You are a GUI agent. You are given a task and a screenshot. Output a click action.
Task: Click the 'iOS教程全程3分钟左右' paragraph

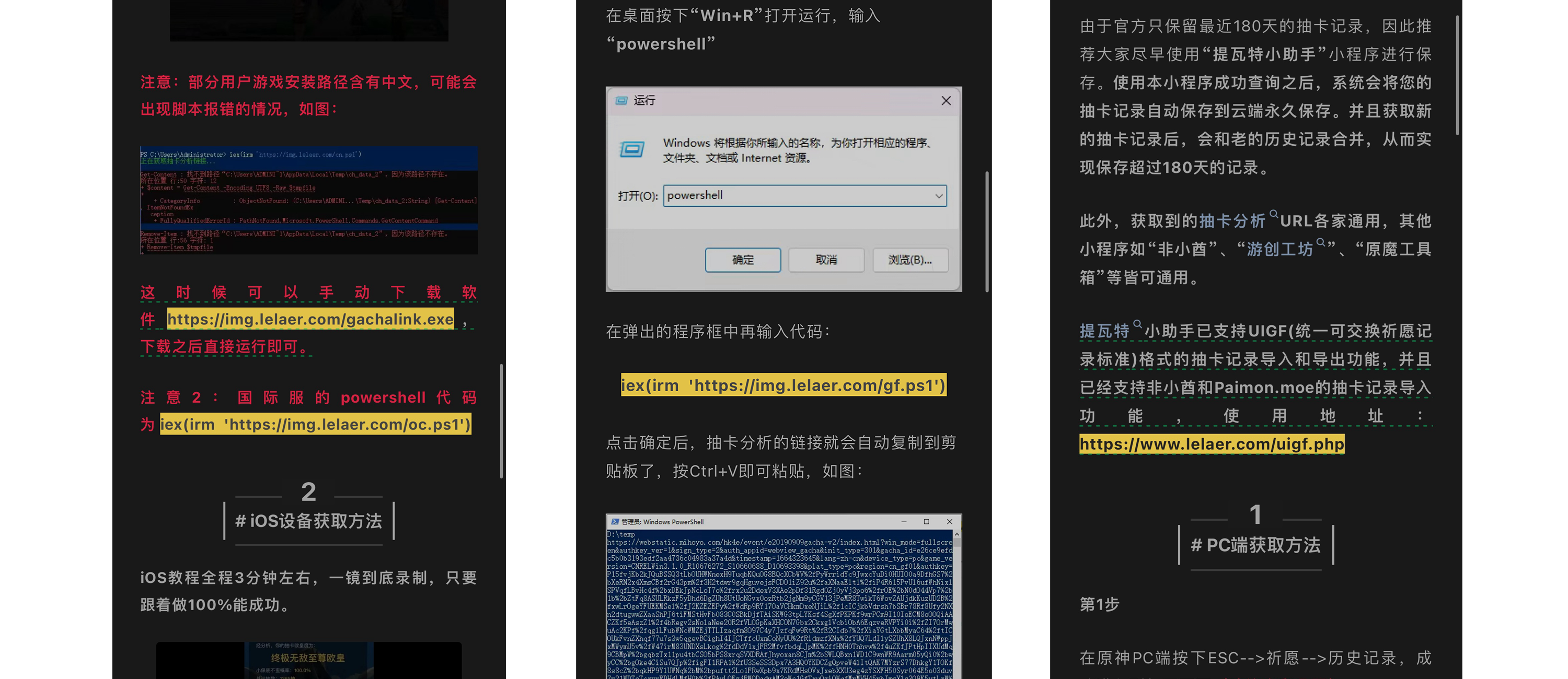click(308, 591)
